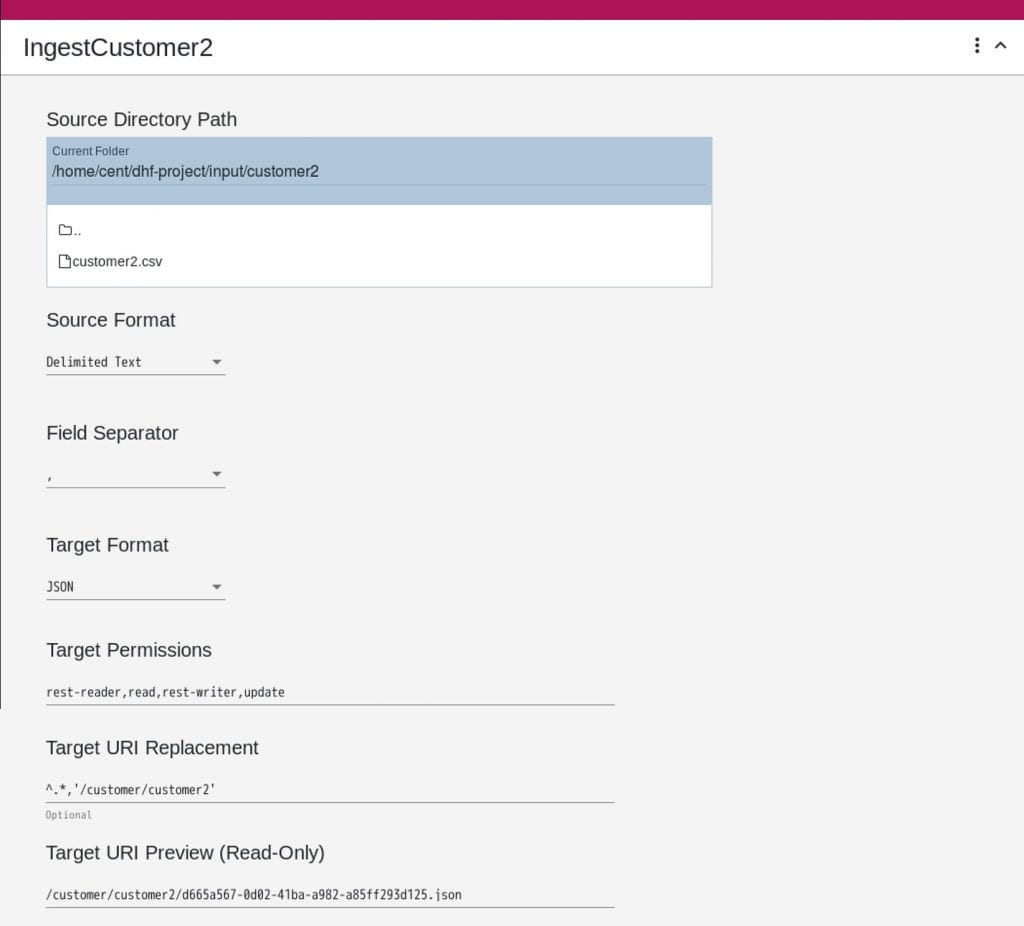Click the parent folder icon
1024x926 pixels.
(66, 230)
